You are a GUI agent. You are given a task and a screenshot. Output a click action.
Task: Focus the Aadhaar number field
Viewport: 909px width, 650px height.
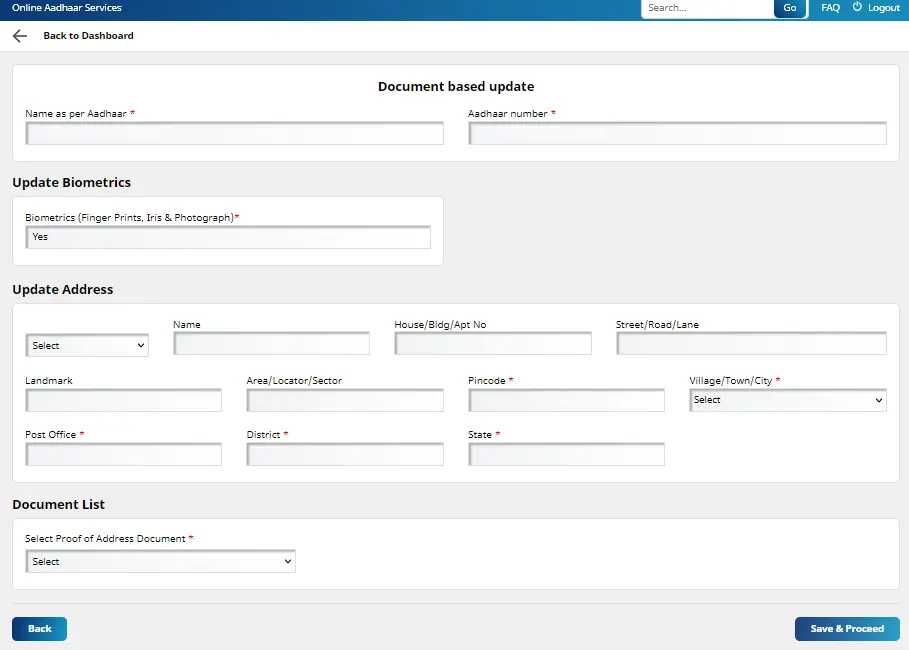tap(677, 133)
